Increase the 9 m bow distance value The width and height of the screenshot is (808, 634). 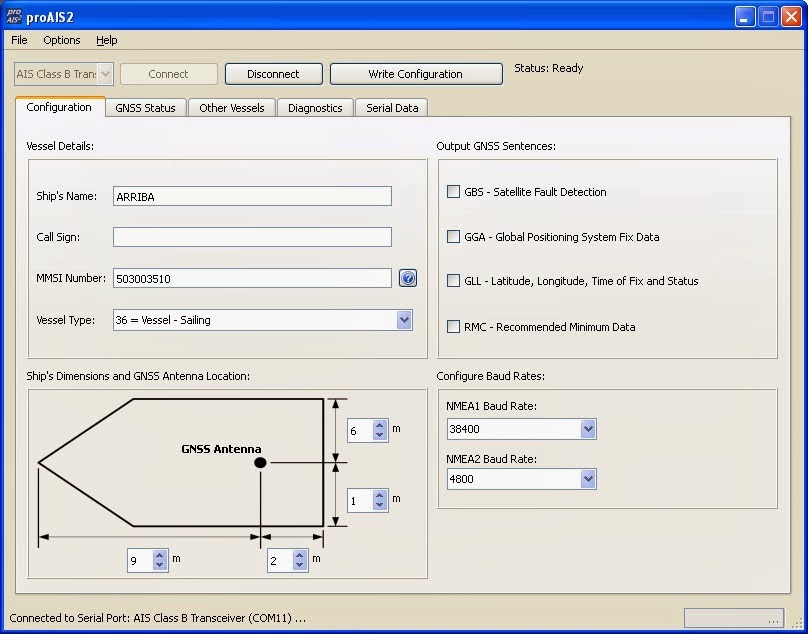tap(160, 556)
